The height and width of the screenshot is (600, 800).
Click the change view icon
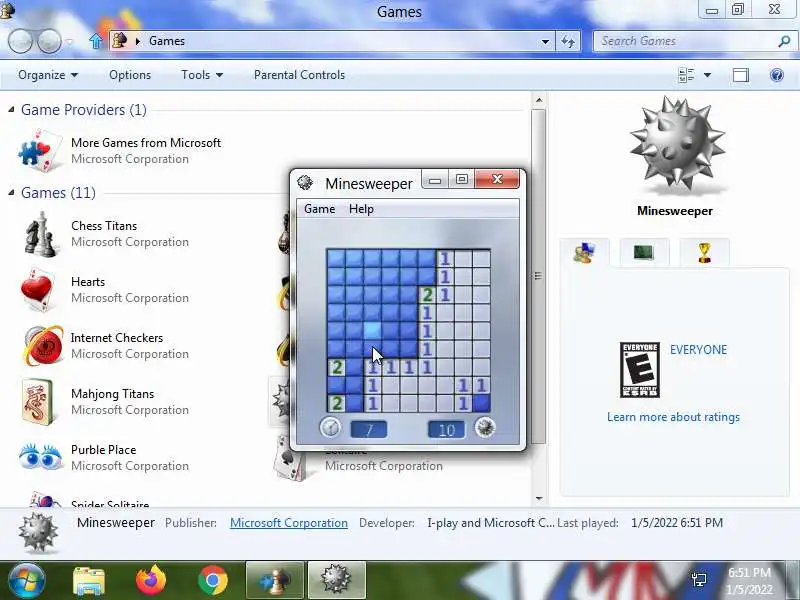click(686, 76)
